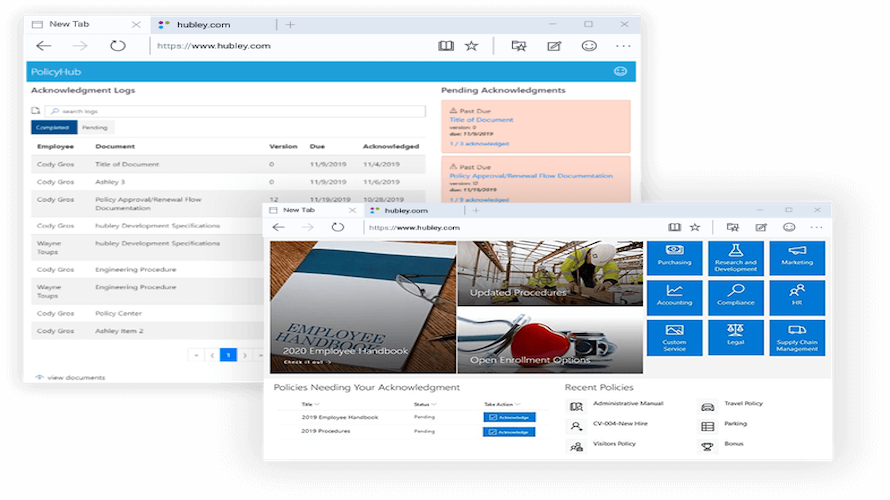
Task: Open the more menu in back browser window
Action: coord(623,46)
